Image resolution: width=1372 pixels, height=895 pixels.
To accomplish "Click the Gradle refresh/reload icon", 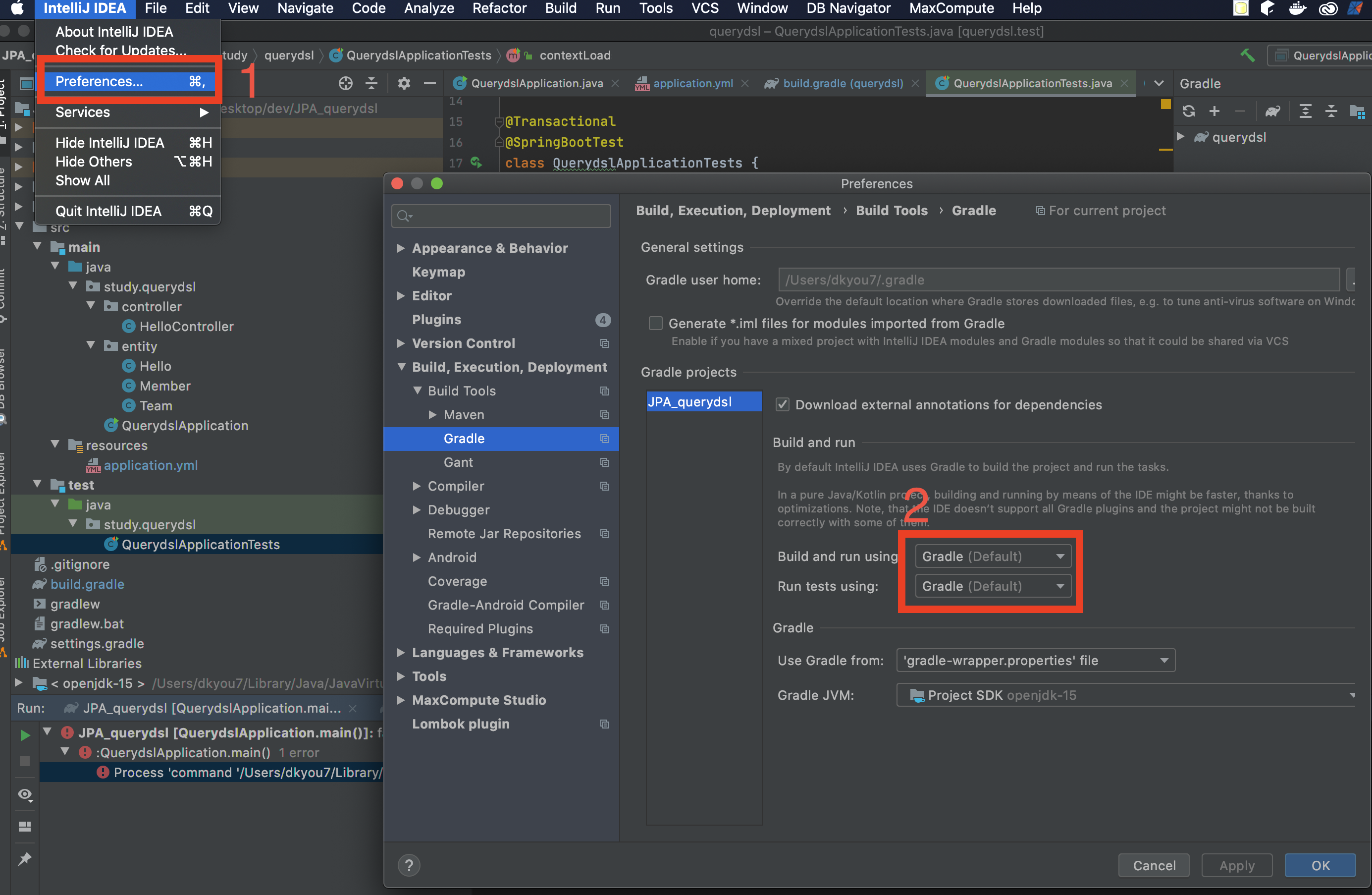I will click(1189, 111).
